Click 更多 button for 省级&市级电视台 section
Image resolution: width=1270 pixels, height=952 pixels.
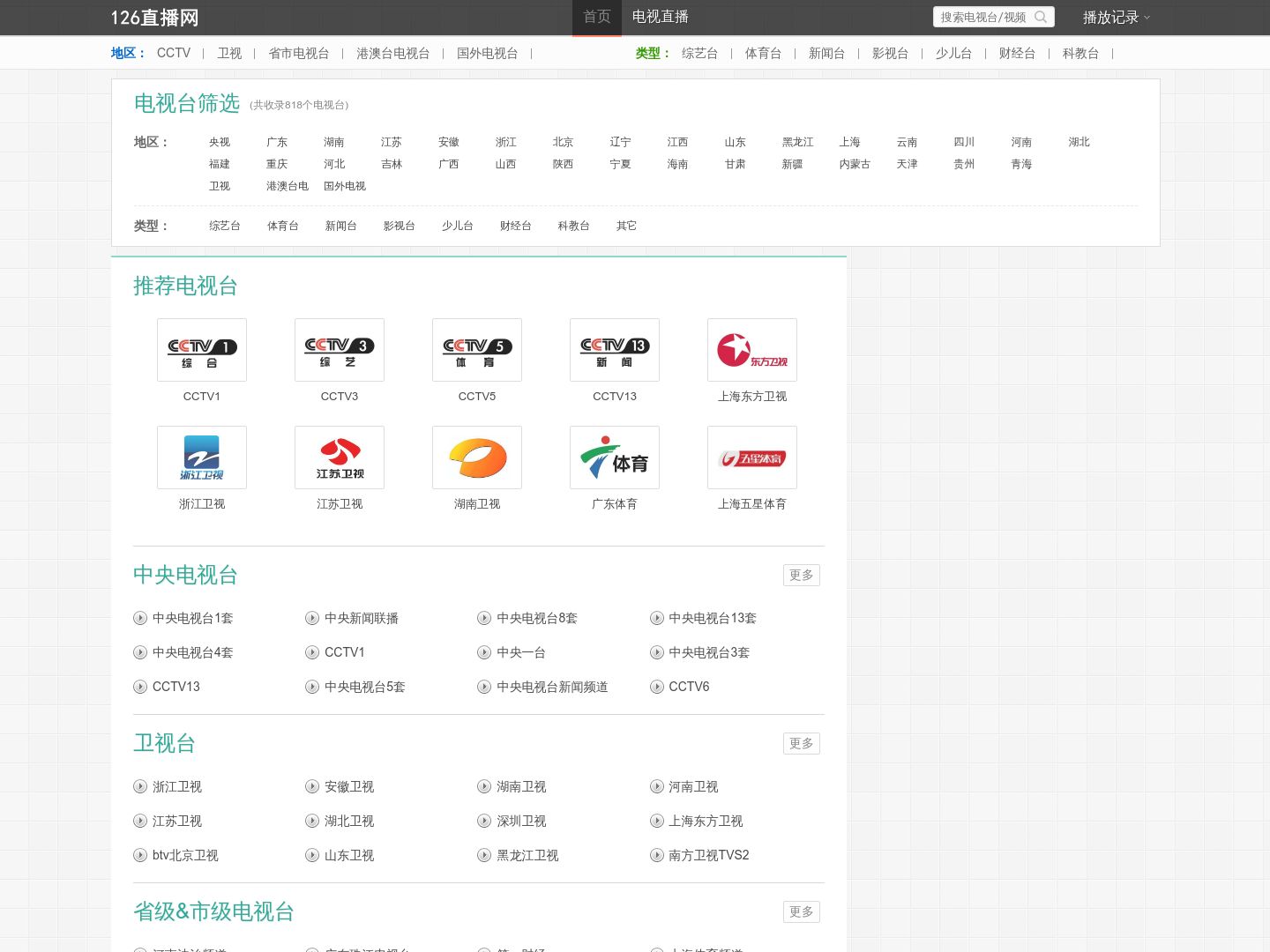click(x=802, y=911)
